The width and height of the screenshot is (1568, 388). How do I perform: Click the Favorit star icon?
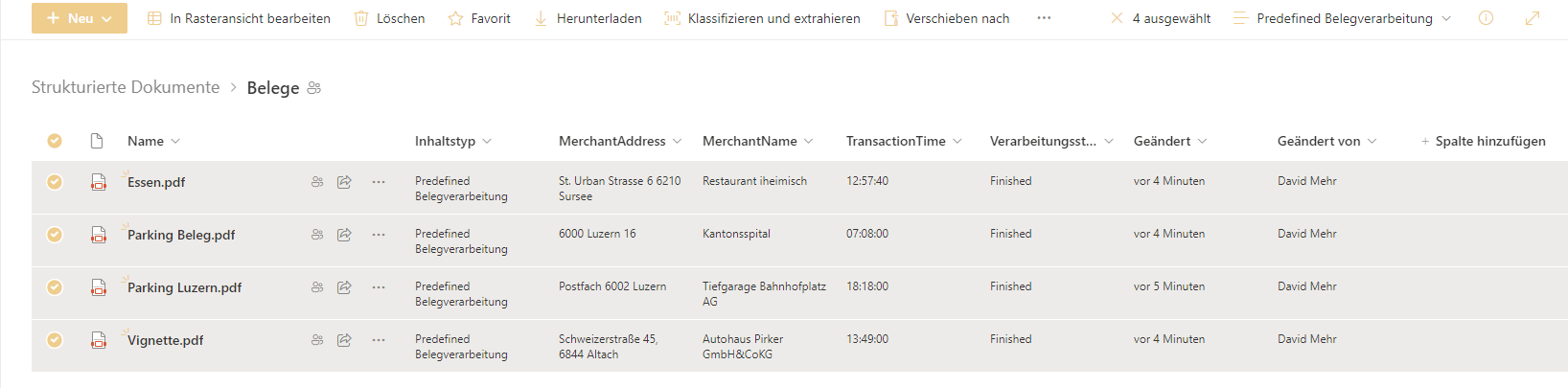pos(456,18)
